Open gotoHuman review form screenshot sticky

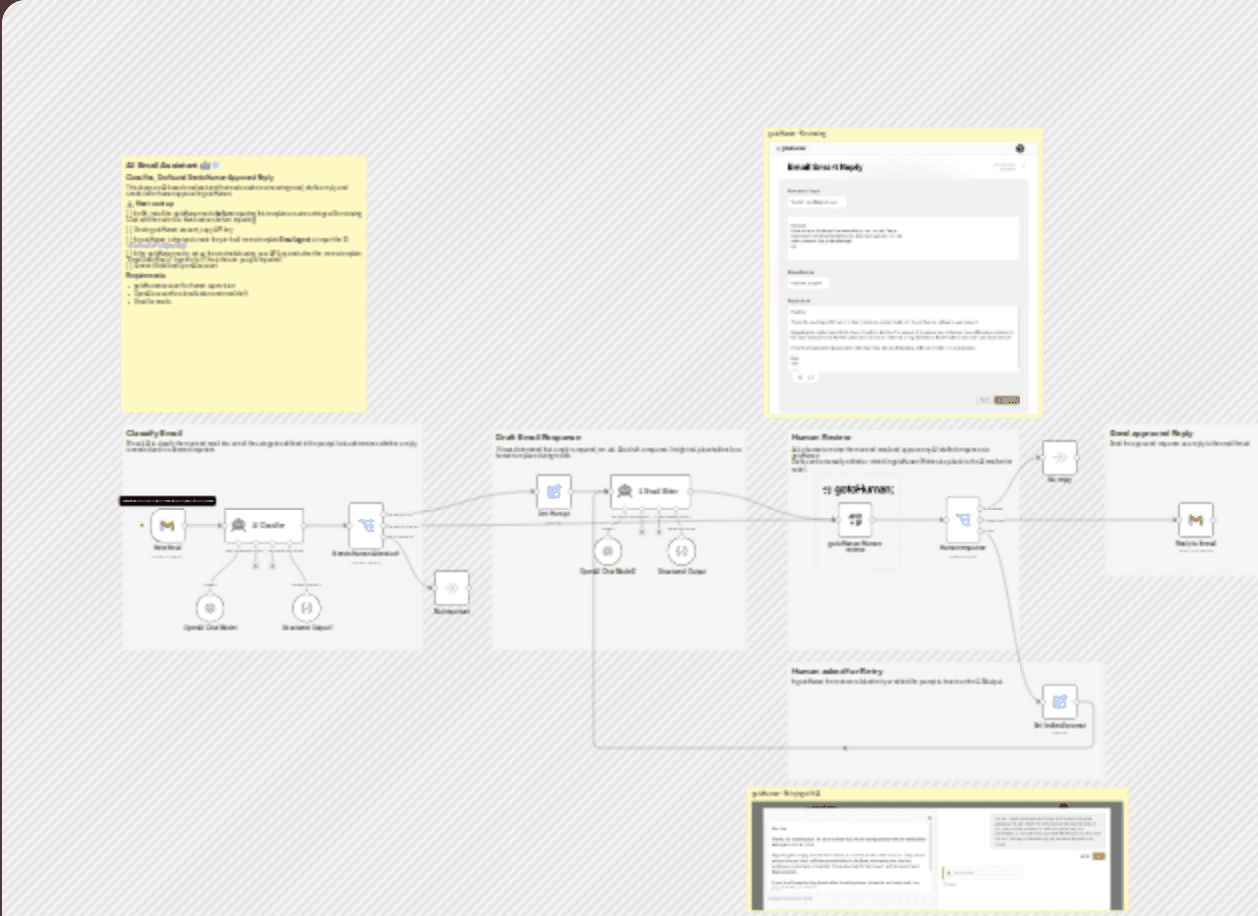(904, 272)
